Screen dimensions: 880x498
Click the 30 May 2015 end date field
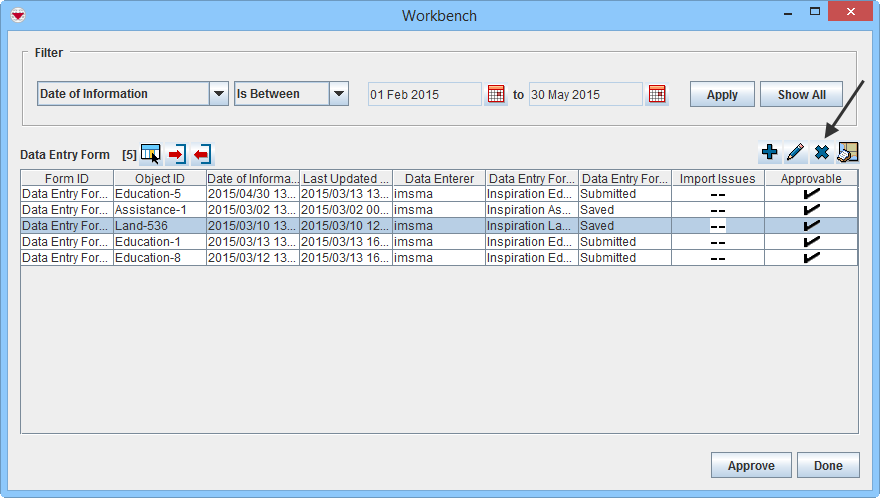(x=585, y=95)
